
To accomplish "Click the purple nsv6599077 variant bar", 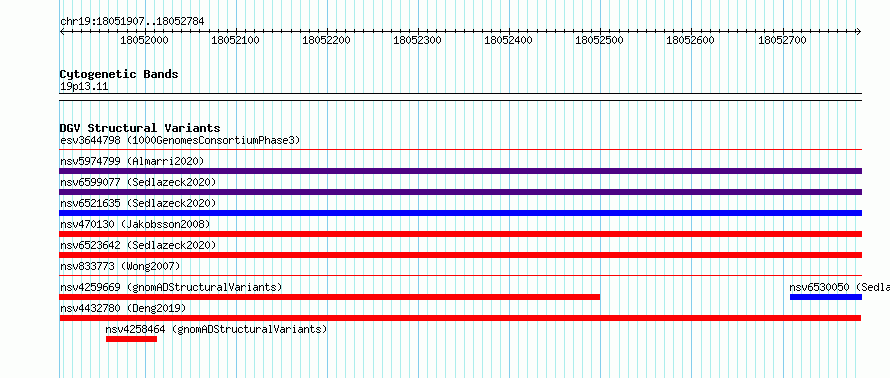I will click(461, 192).
